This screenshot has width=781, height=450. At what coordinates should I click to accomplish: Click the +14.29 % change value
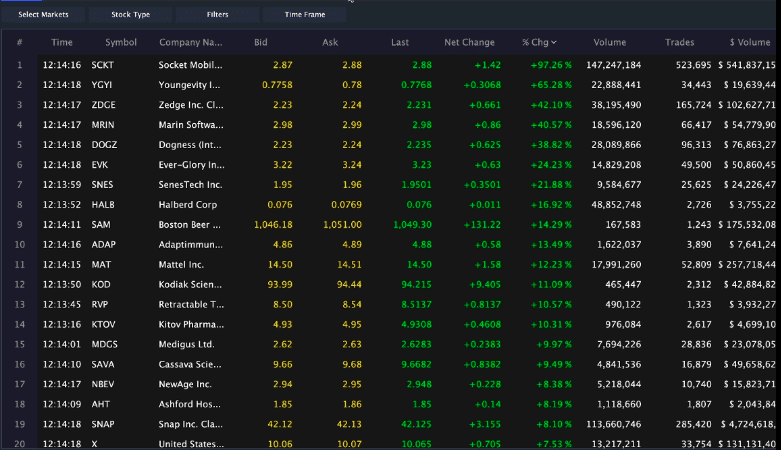551,225
